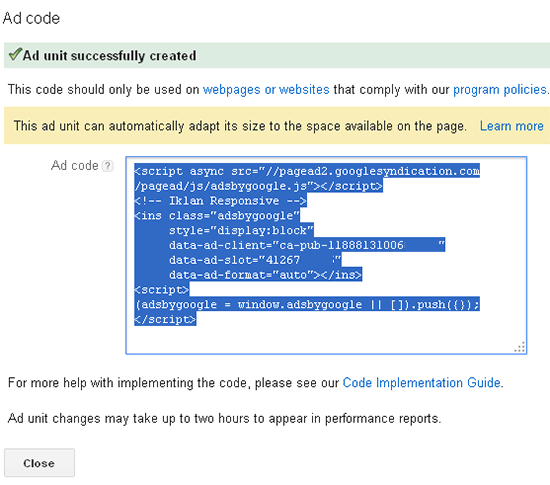The width and height of the screenshot is (550, 485).
Task: Click the text area resize grip handle
Action: (520, 347)
